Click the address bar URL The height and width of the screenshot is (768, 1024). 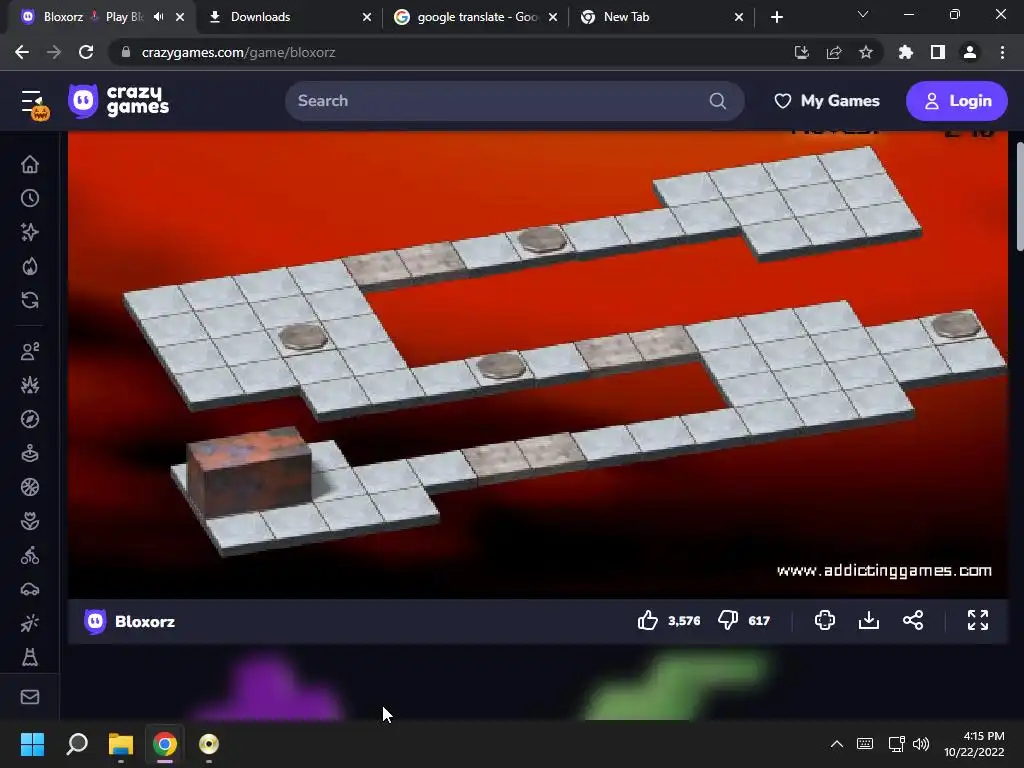(238, 52)
